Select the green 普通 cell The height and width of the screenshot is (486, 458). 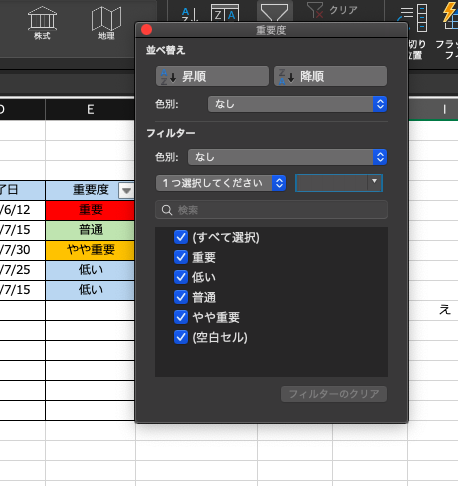[90, 230]
